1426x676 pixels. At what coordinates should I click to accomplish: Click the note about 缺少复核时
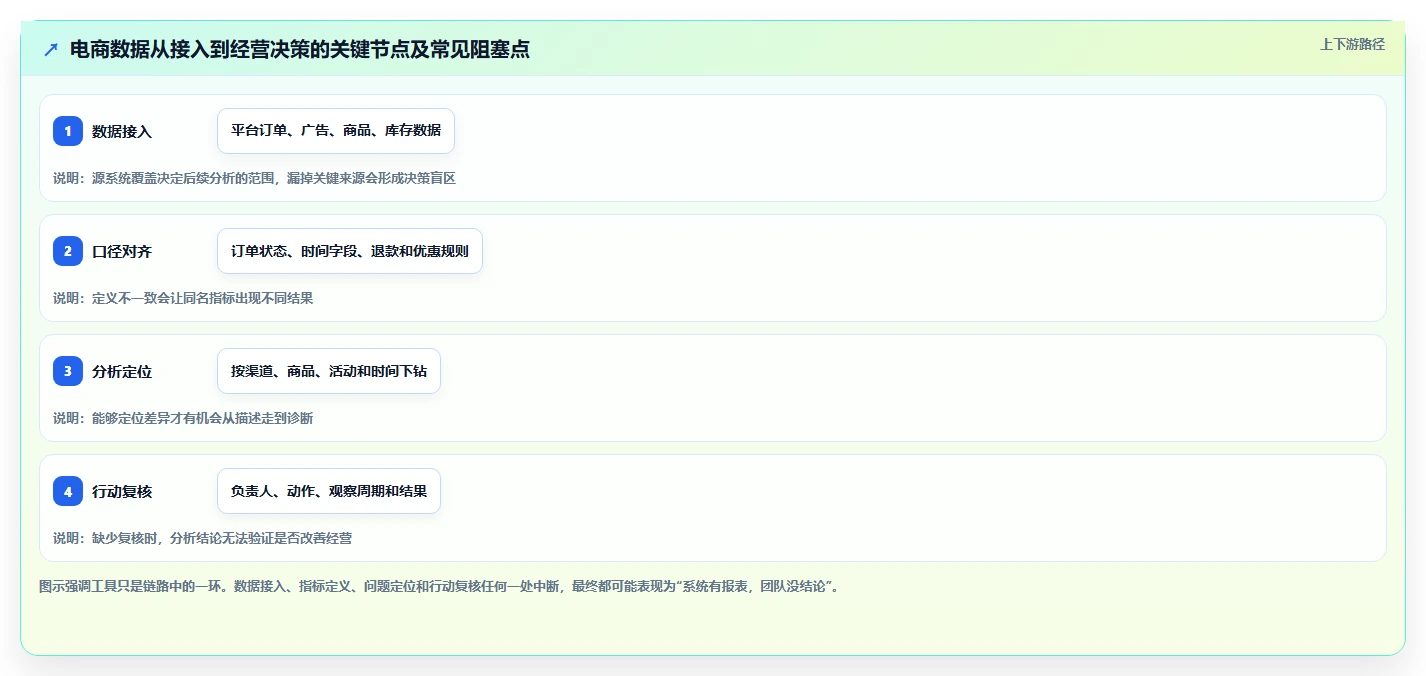coord(202,538)
